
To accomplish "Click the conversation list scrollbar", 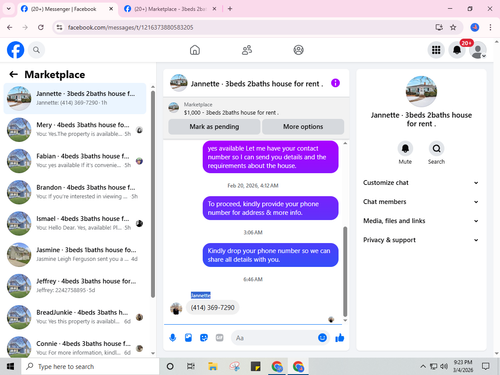I will click(153, 193).
